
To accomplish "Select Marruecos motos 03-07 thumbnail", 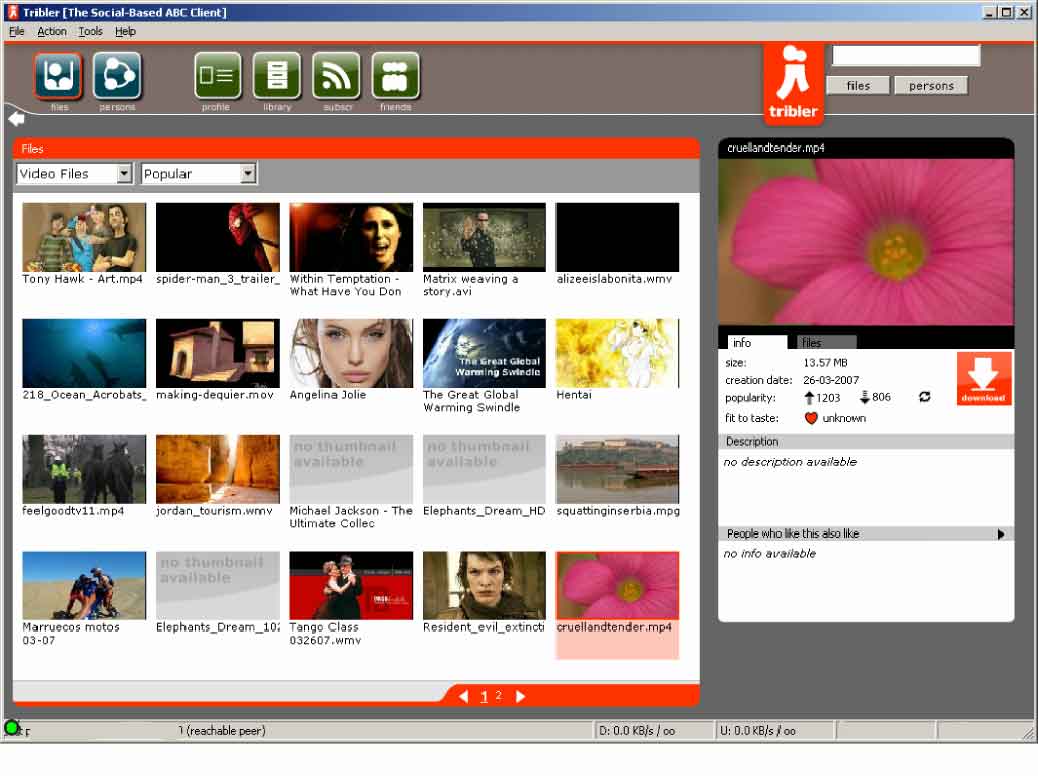I will tap(84, 585).
